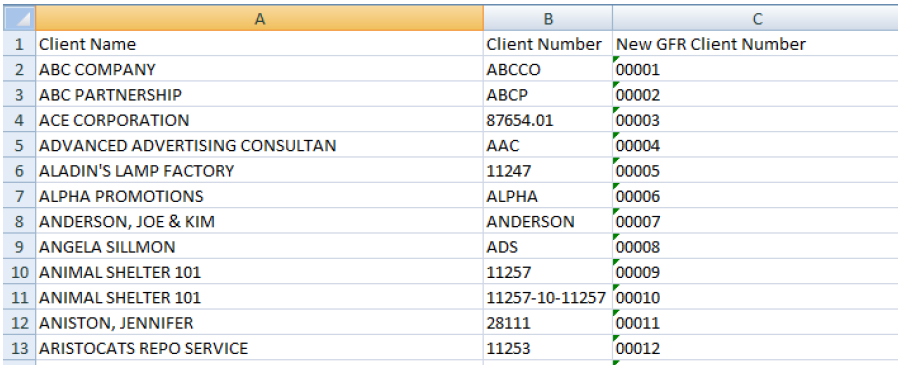This screenshot has width=903, height=365.
Task: Select client number 'ABCP'
Action: tap(548, 94)
